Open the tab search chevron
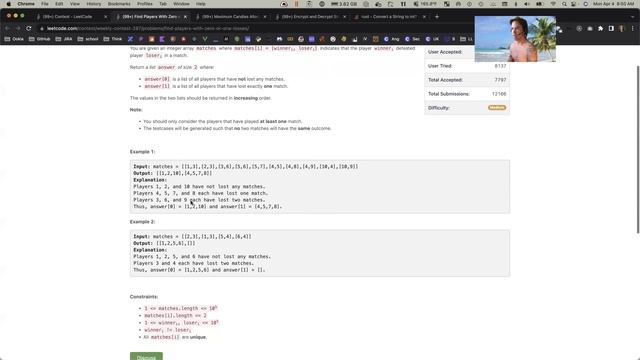This screenshot has width=640, height=360. (632, 17)
